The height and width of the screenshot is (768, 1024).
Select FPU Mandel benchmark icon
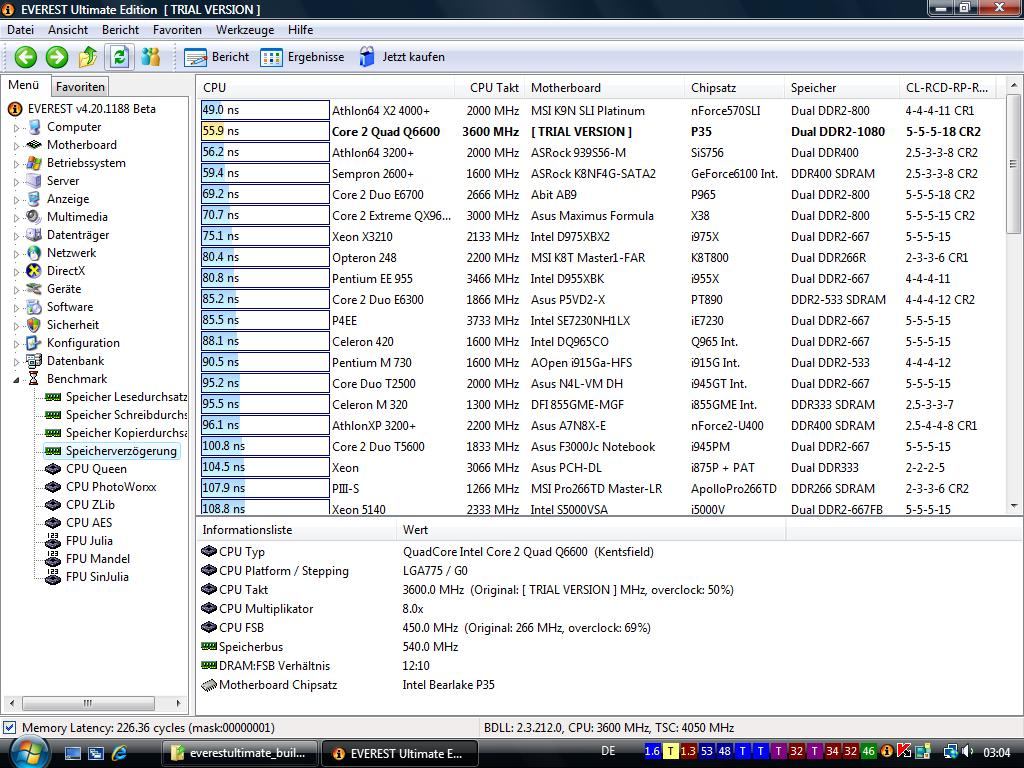pyautogui.click(x=53, y=558)
